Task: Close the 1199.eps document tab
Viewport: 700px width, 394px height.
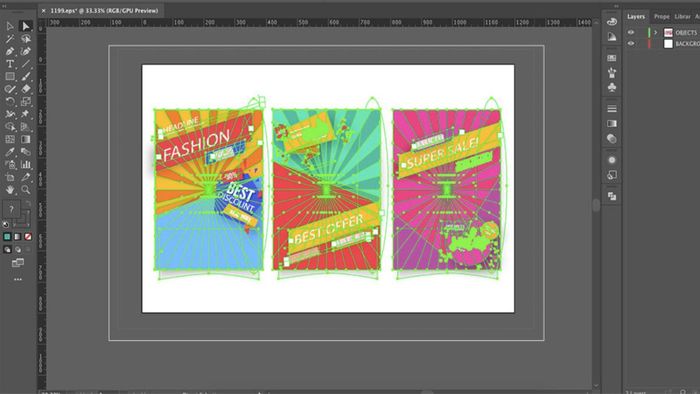Action: click(43, 11)
